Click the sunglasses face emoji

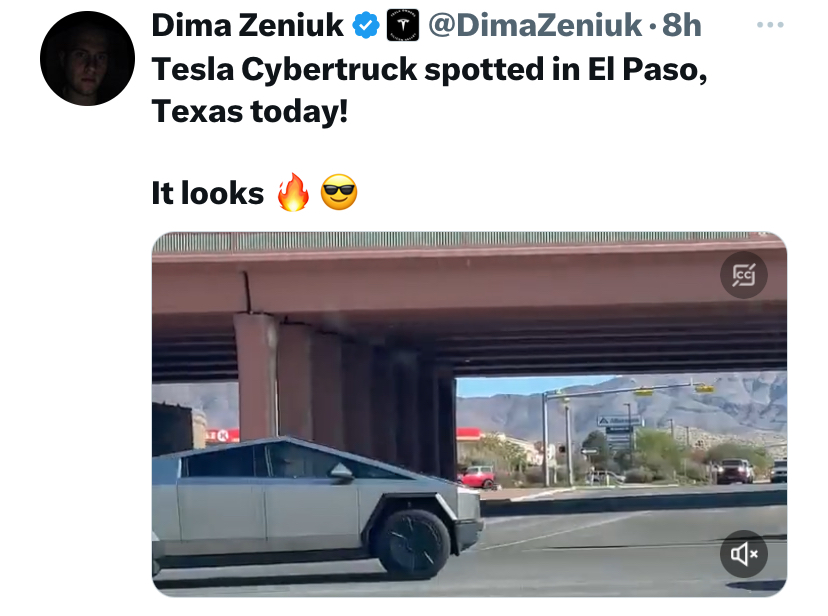click(339, 192)
